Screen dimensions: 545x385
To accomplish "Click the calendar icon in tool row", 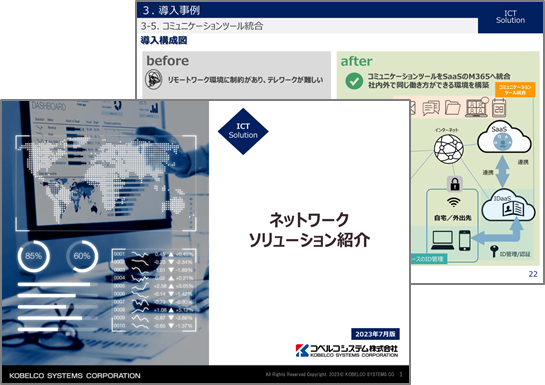I will coord(499,107).
